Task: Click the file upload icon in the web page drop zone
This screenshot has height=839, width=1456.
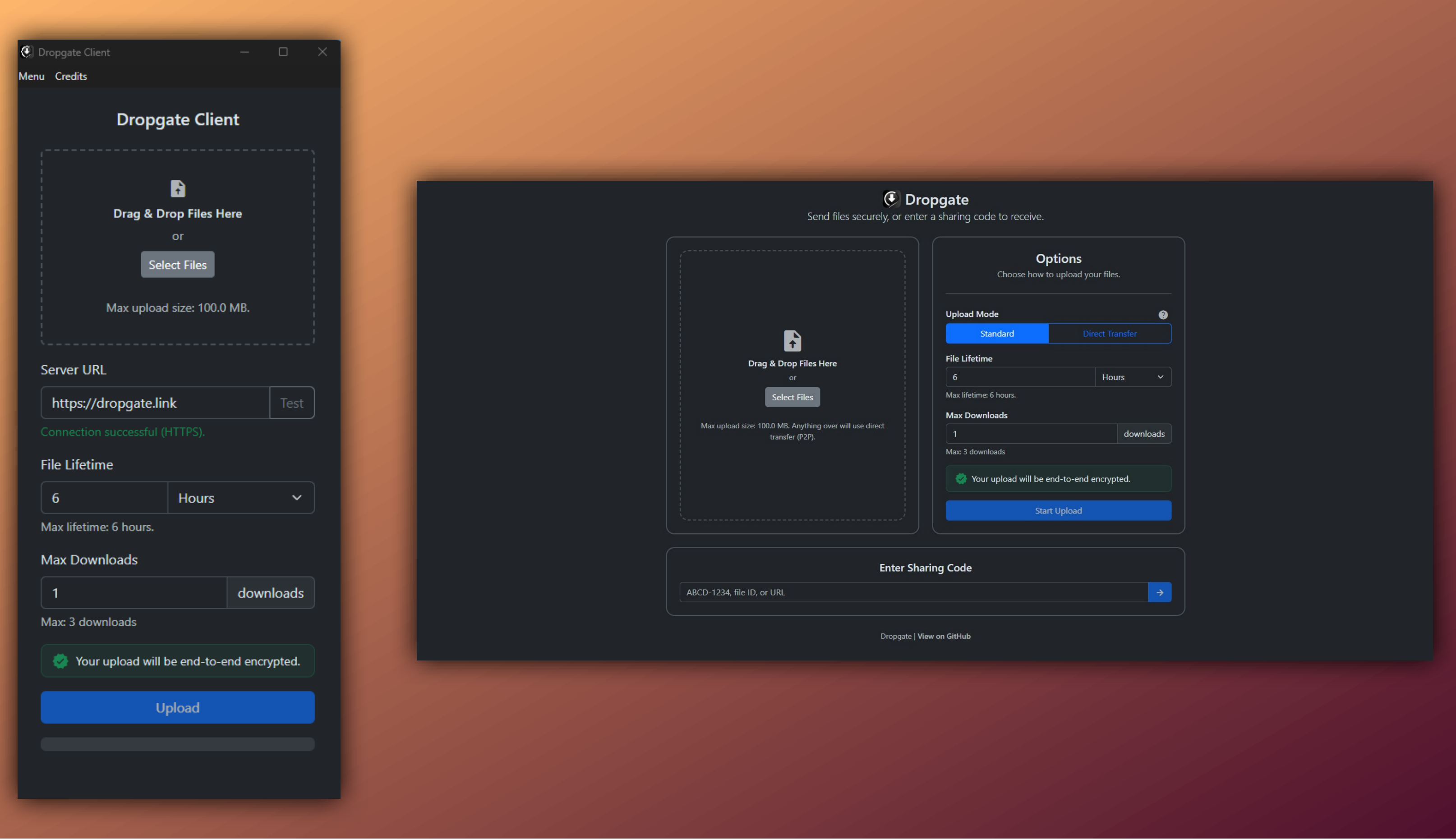Action: coord(793,340)
